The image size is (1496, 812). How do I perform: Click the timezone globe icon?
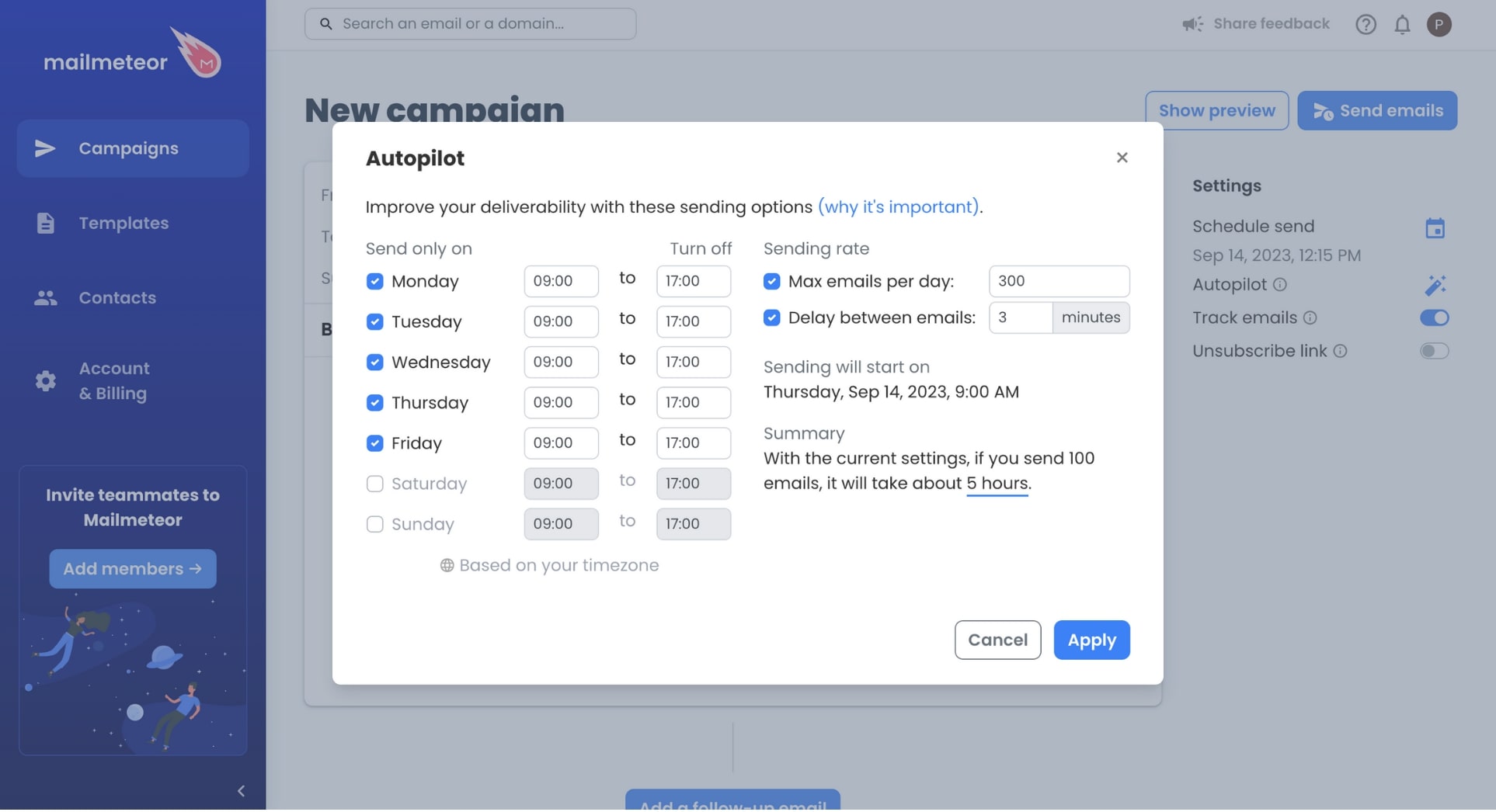tap(447, 565)
